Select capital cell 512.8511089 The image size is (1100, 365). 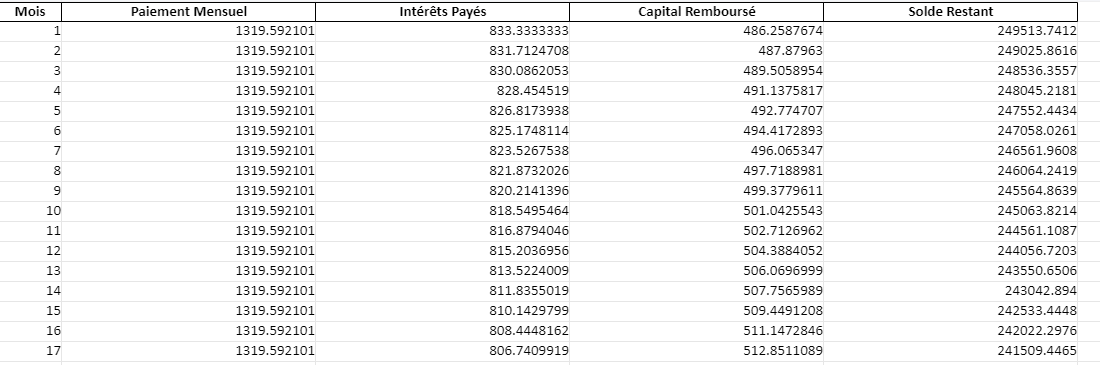[697, 351]
